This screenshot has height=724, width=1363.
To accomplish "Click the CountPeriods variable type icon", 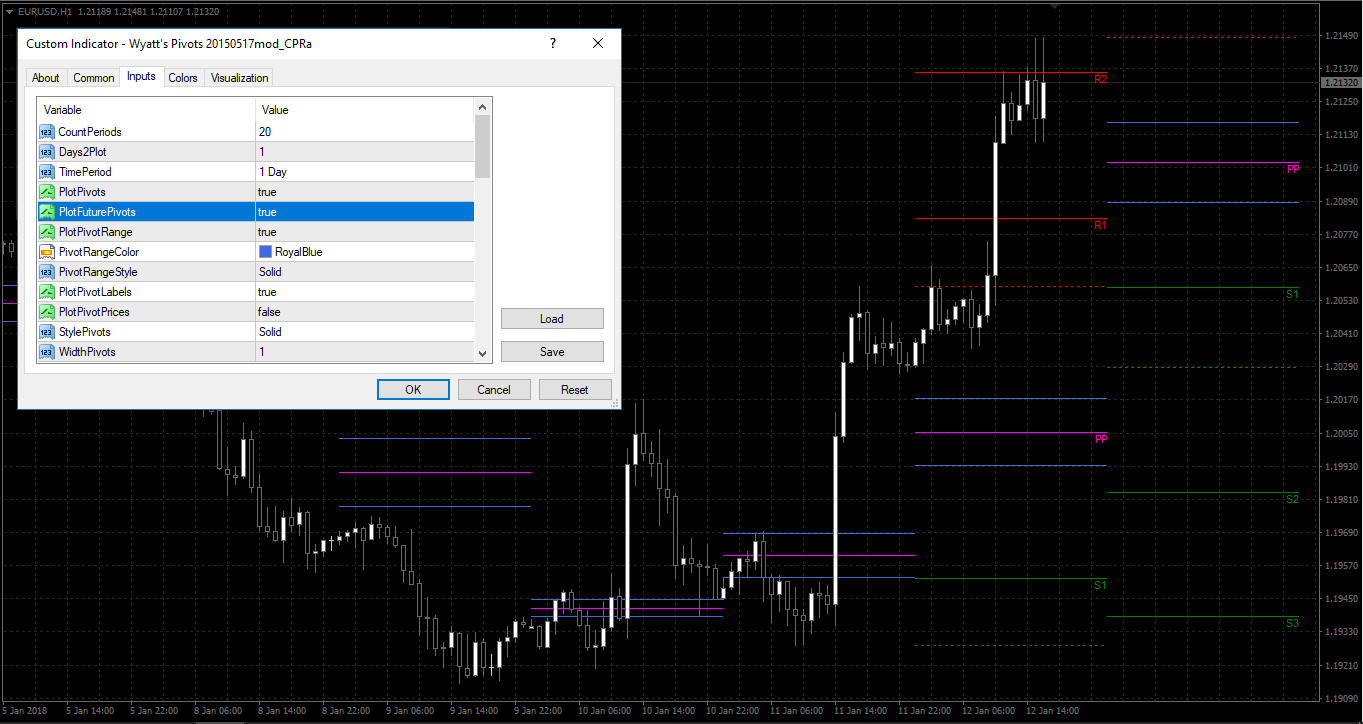I will click(46, 132).
